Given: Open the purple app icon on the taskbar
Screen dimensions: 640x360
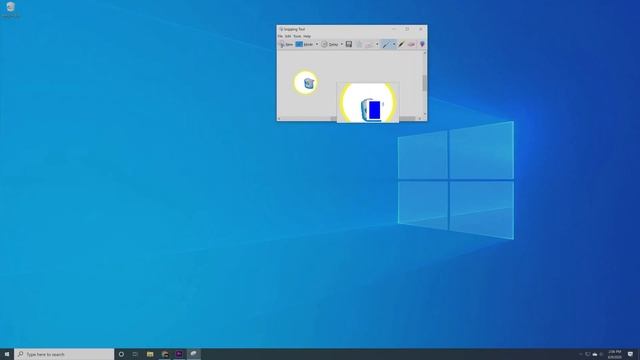Looking at the screenshot, I should (x=179, y=354).
